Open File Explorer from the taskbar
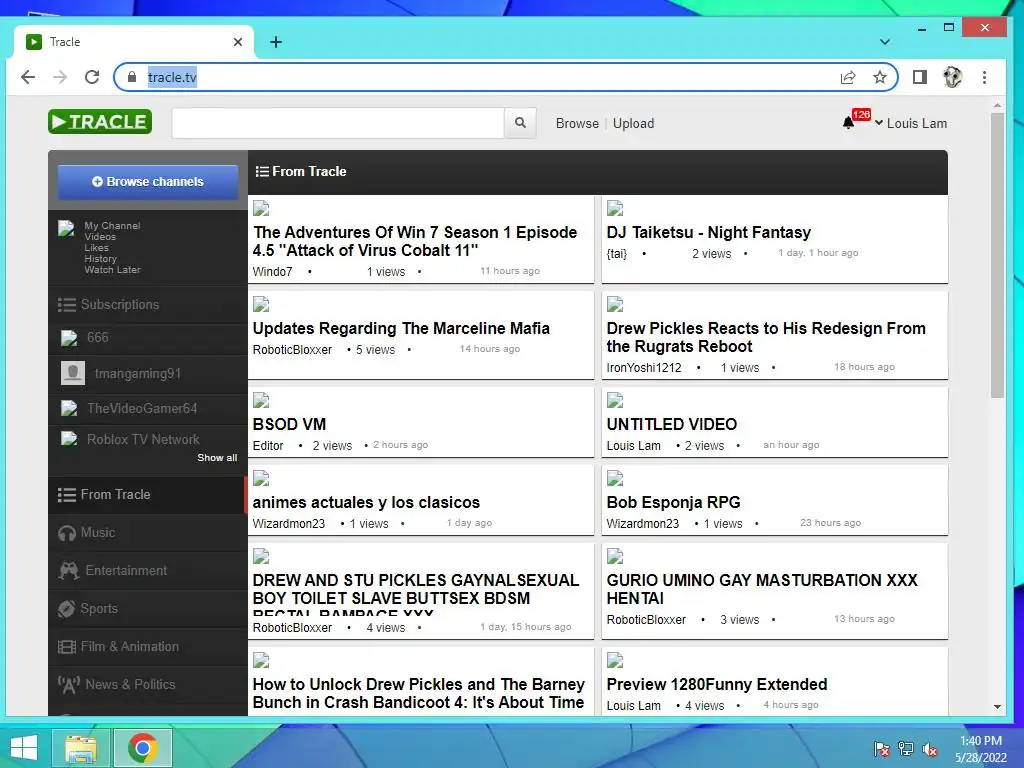 coord(81,748)
